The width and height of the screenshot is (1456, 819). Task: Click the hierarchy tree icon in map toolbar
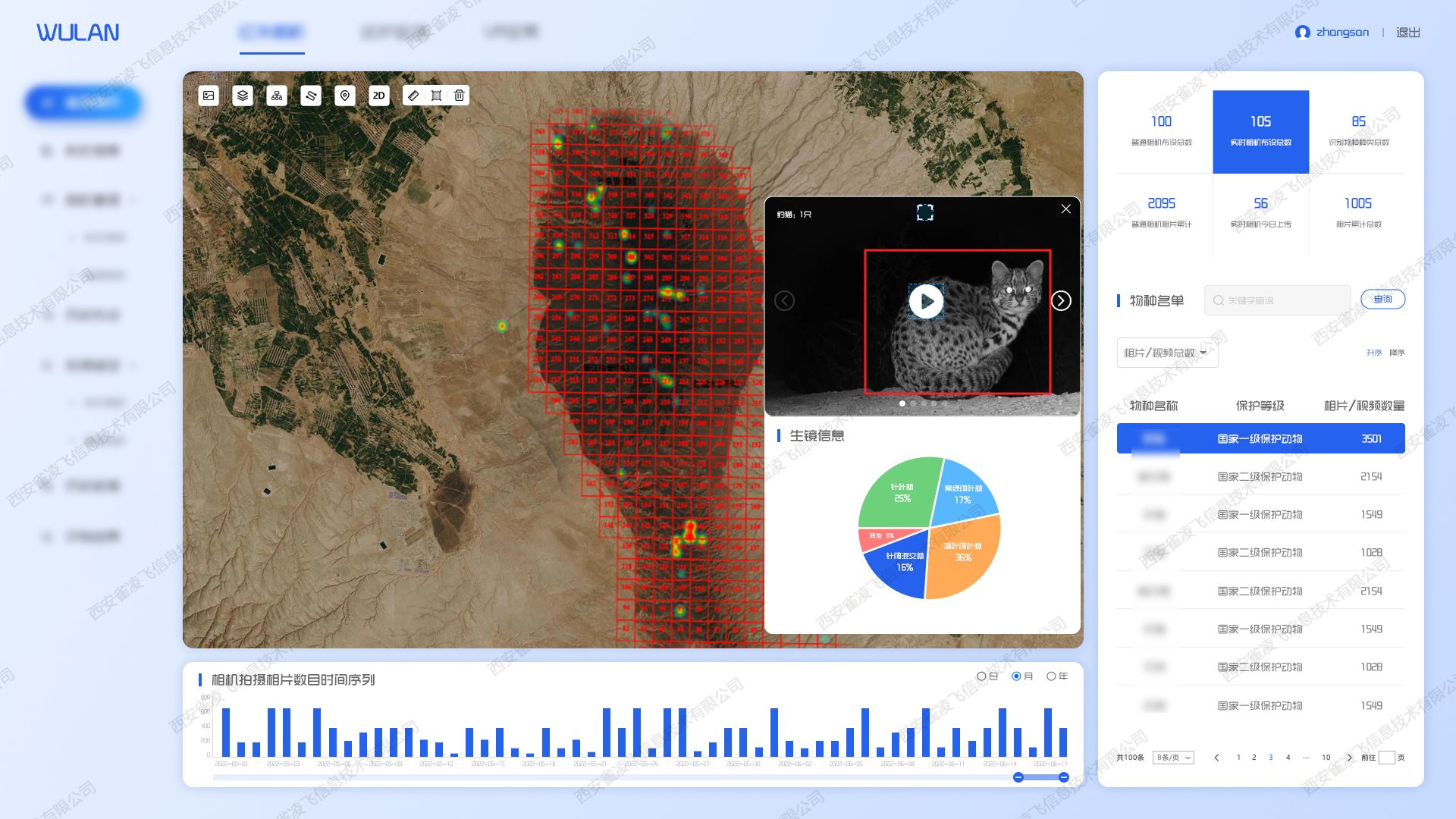(x=277, y=96)
